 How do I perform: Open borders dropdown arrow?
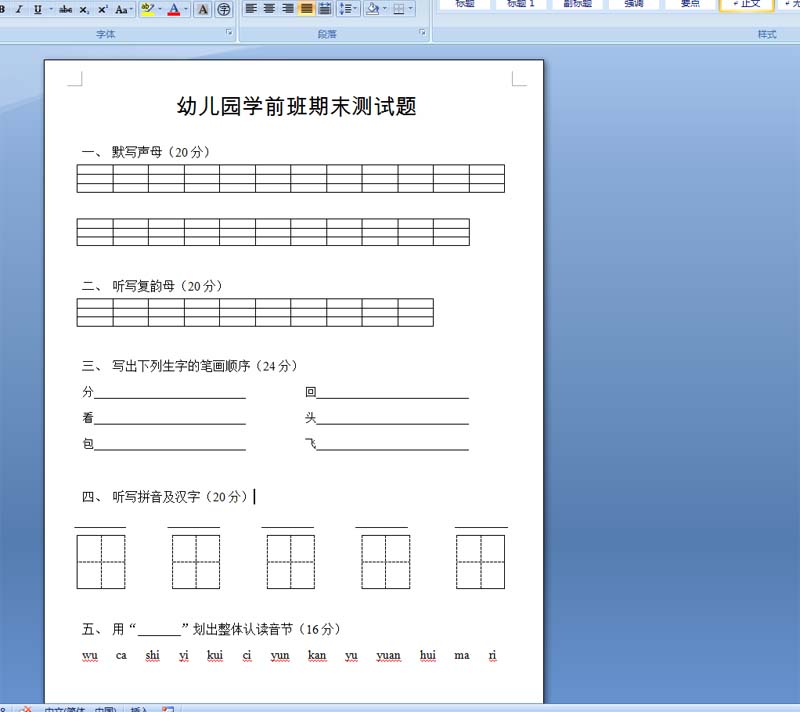pos(411,9)
